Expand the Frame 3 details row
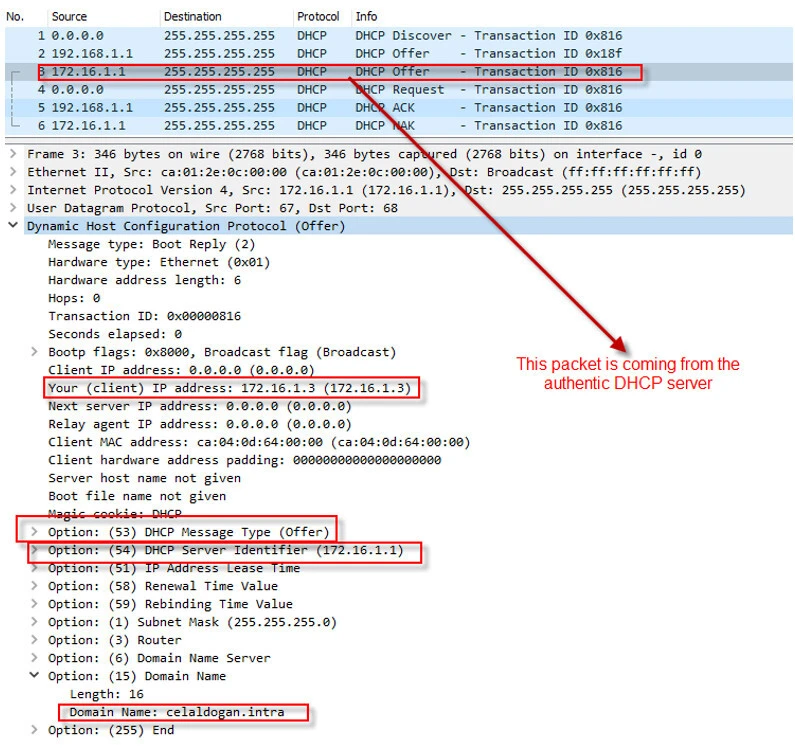This screenshot has width=795, height=756. [x=12, y=154]
